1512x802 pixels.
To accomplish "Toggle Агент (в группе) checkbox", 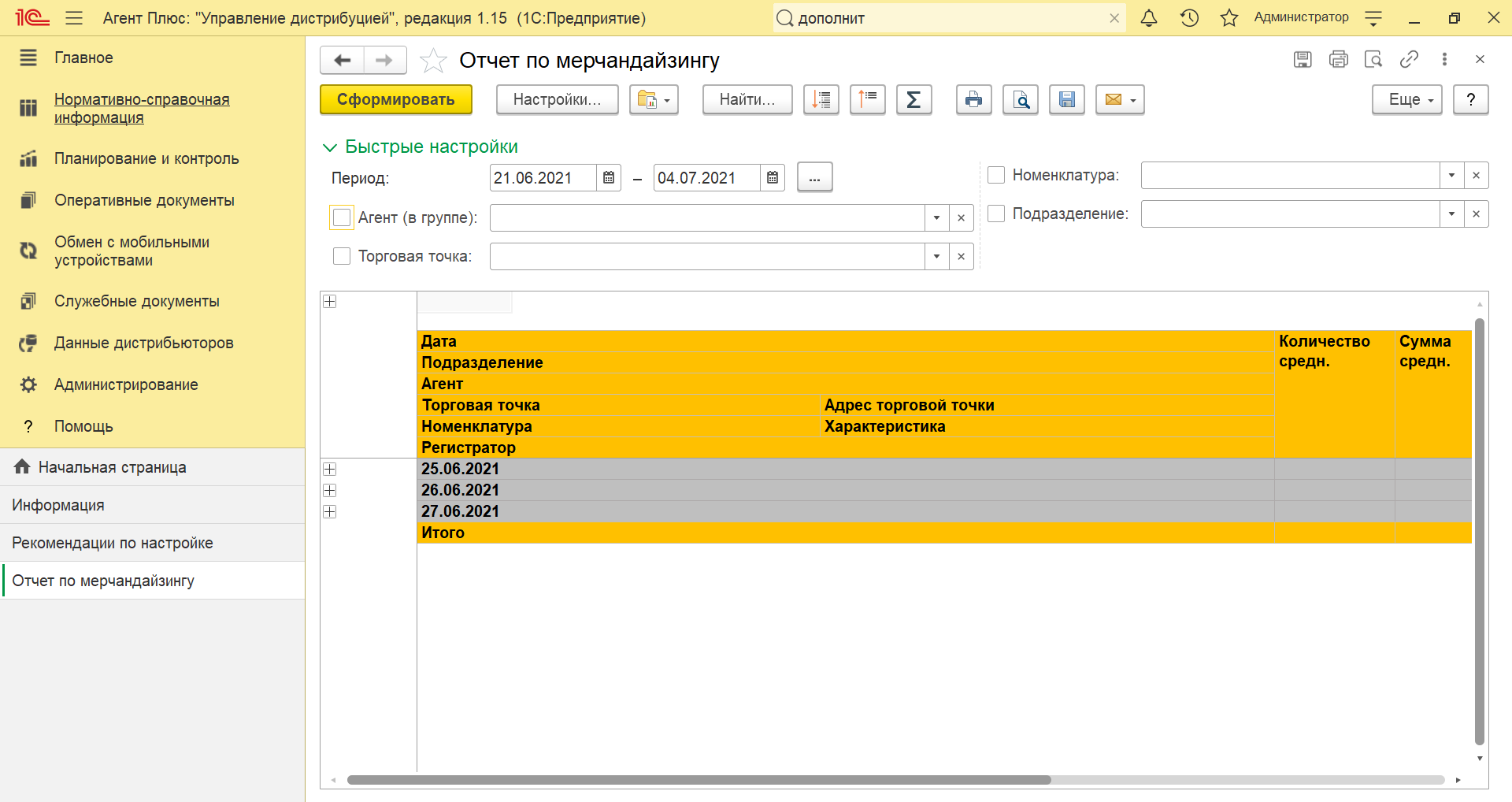I will point(342,217).
